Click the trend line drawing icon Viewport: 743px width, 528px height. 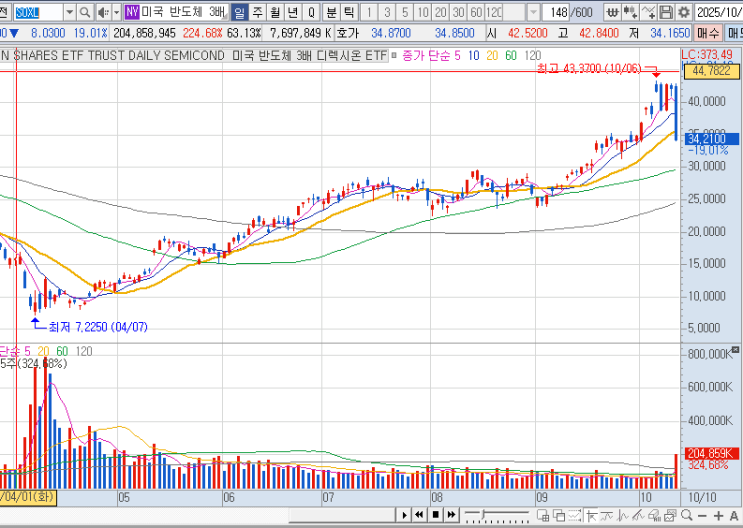coord(607,515)
